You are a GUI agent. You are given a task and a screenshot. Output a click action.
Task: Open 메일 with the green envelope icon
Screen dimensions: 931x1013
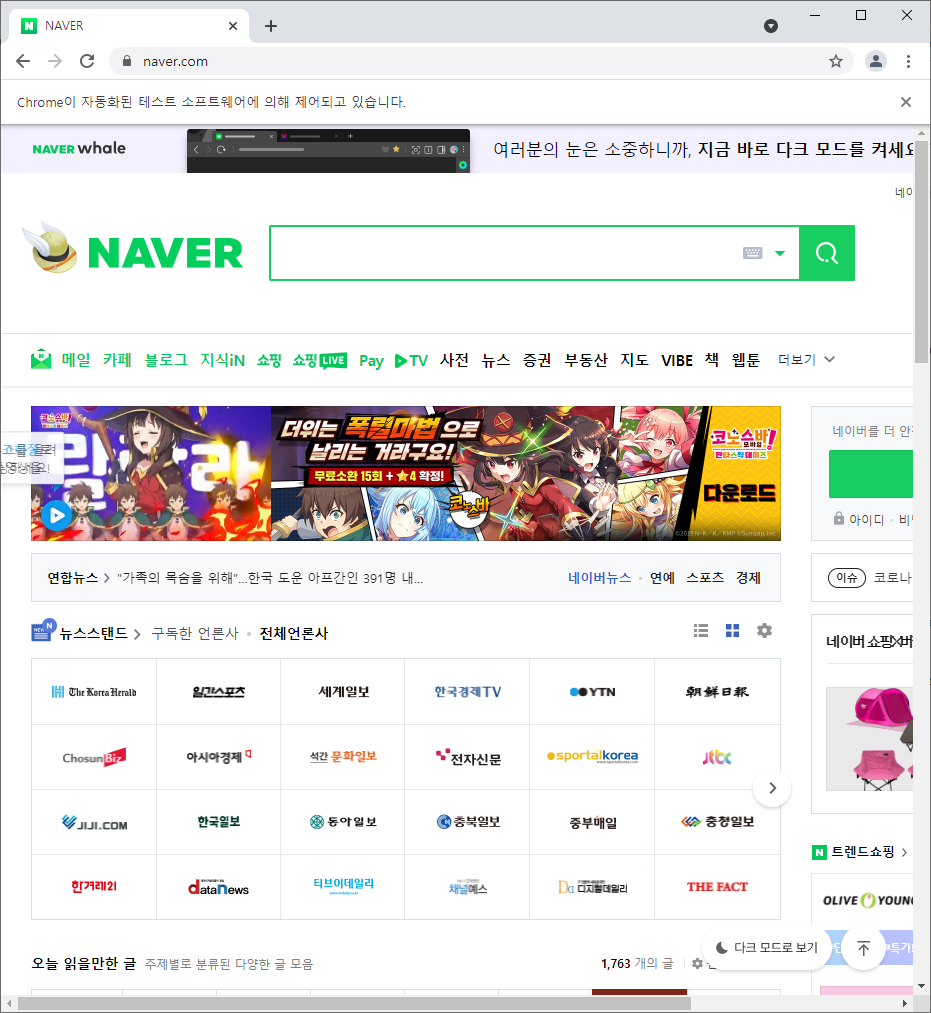click(61, 359)
